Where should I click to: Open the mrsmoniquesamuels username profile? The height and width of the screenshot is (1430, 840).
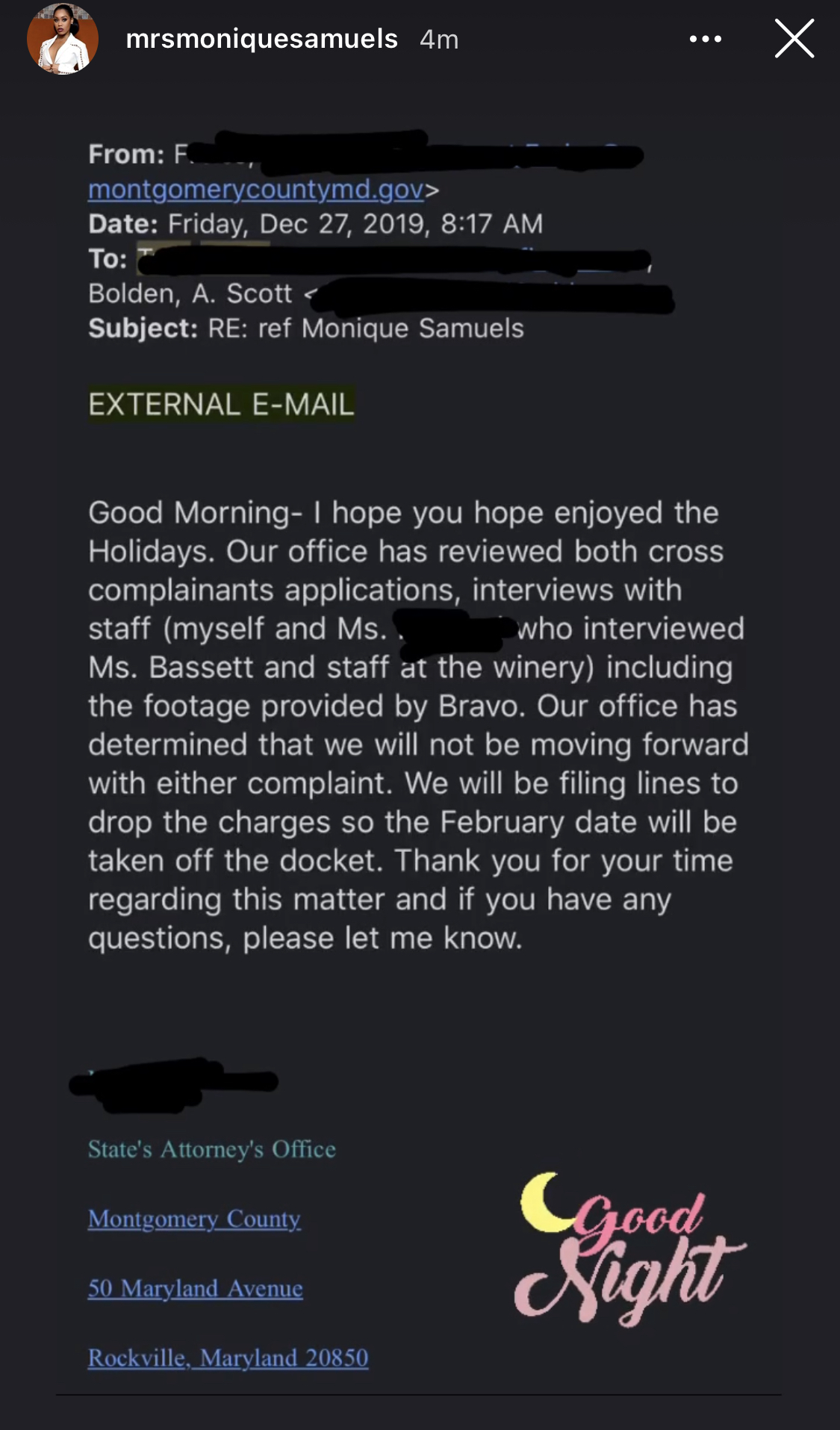(x=262, y=39)
